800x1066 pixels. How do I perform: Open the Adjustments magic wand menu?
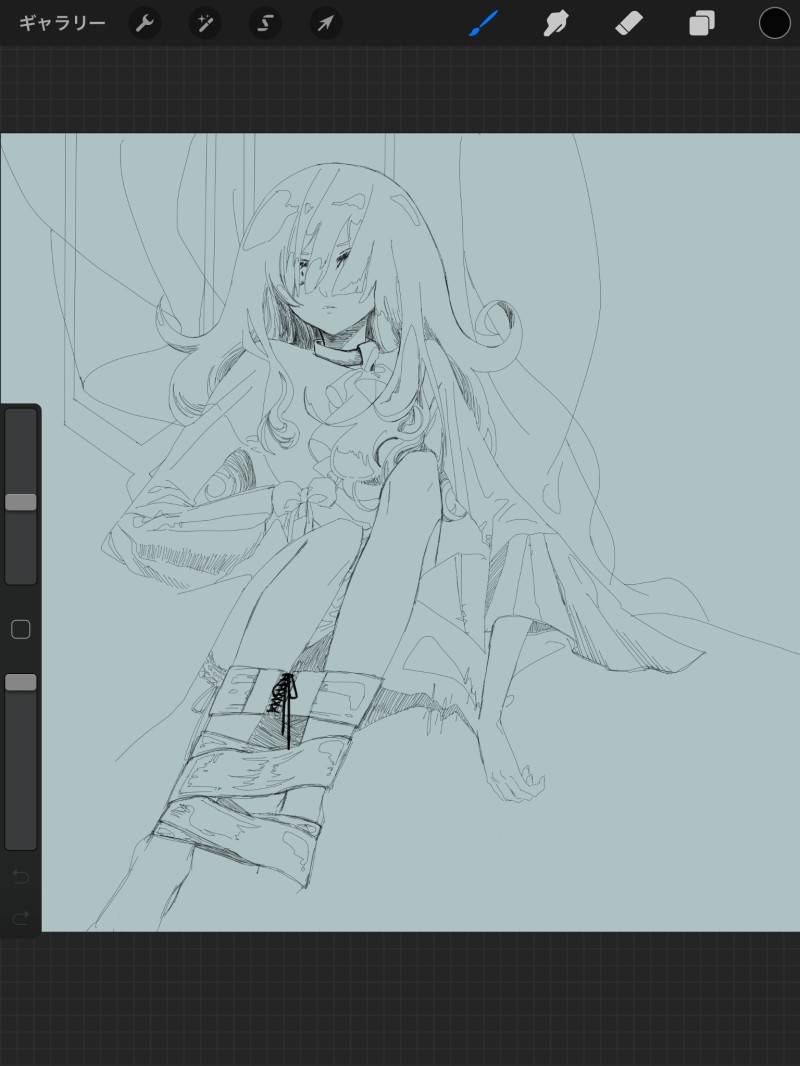click(x=205, y=24)
